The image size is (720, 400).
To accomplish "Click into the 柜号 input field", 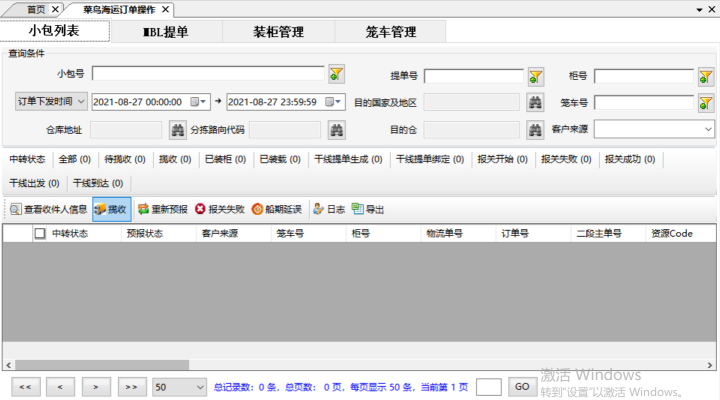I will (643, 77).
